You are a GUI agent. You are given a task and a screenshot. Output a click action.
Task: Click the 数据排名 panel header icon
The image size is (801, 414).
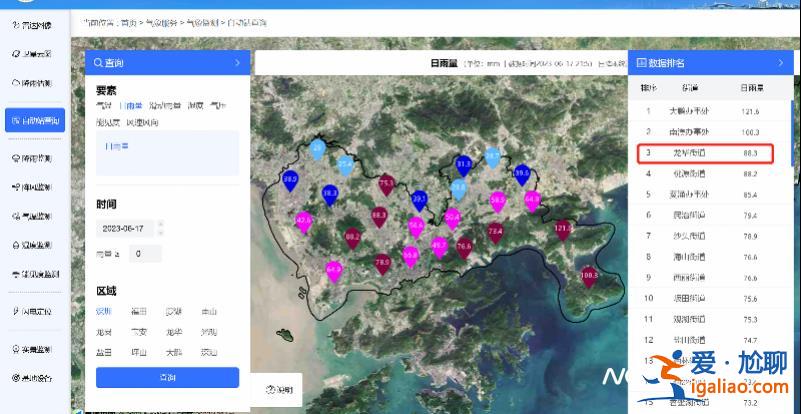click(x=641, y=63)
